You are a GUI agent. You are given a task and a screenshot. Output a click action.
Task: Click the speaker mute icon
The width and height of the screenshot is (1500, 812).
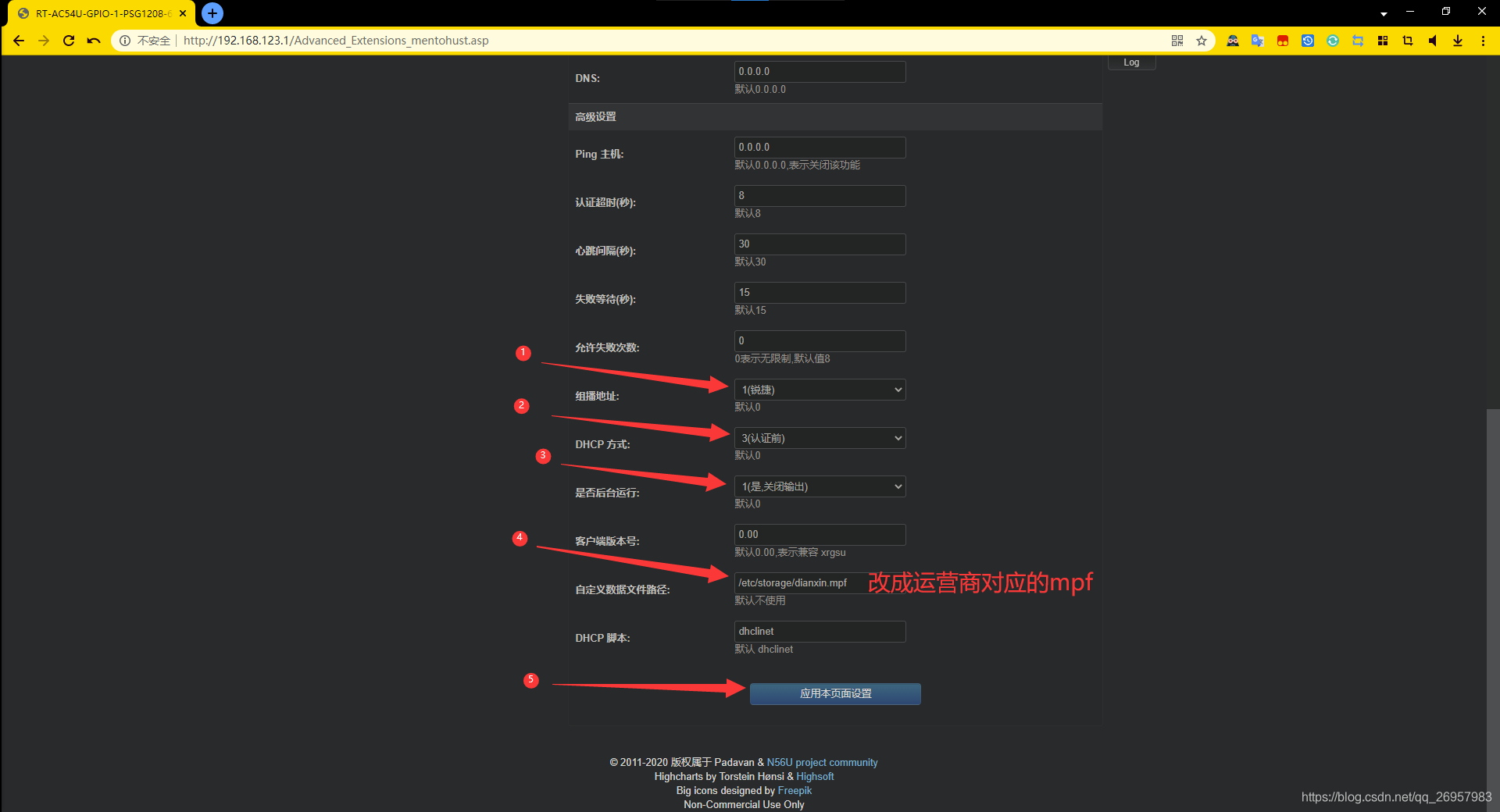pyautogui.click(x=1433, y=41)
